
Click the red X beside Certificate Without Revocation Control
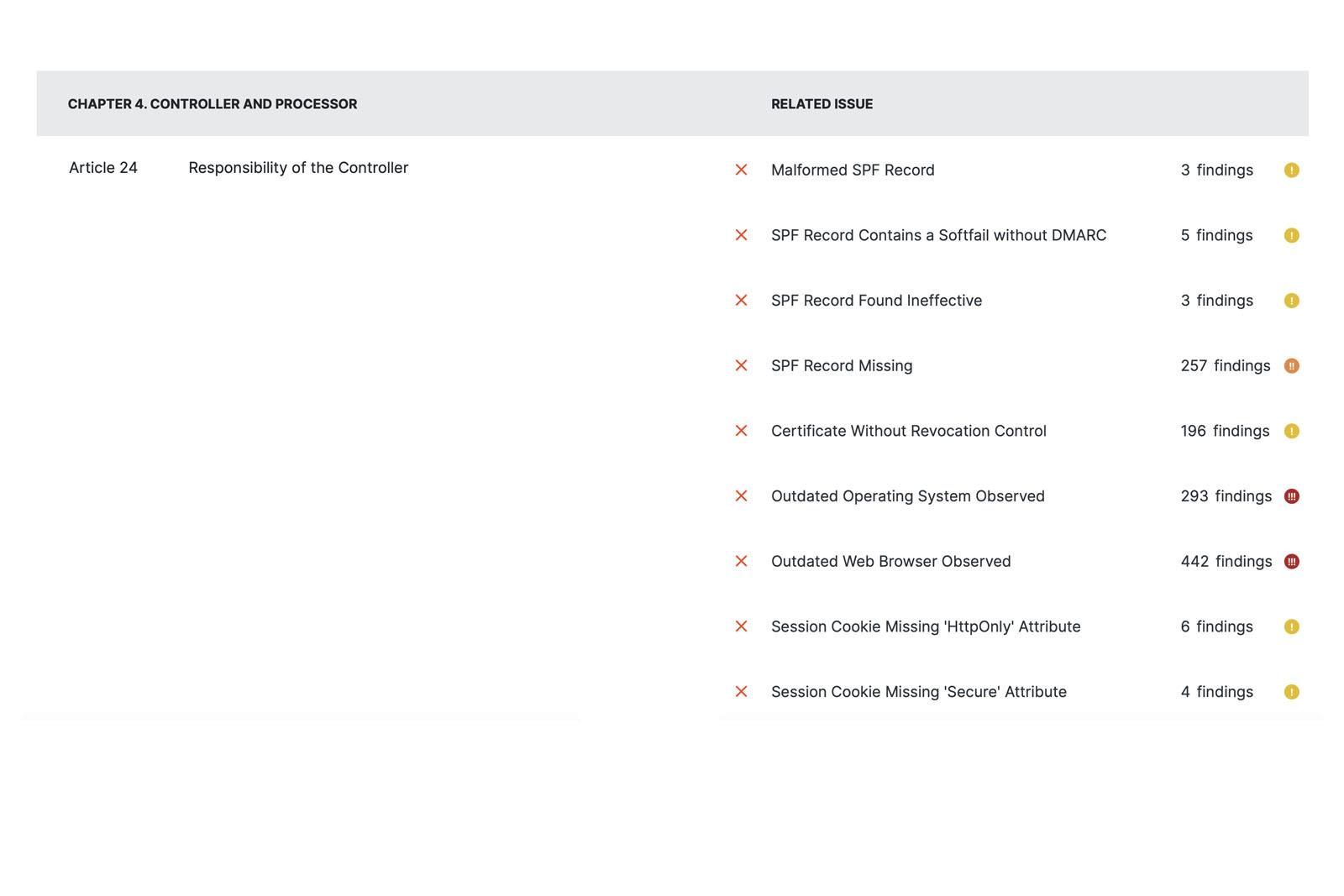[741, 431]
